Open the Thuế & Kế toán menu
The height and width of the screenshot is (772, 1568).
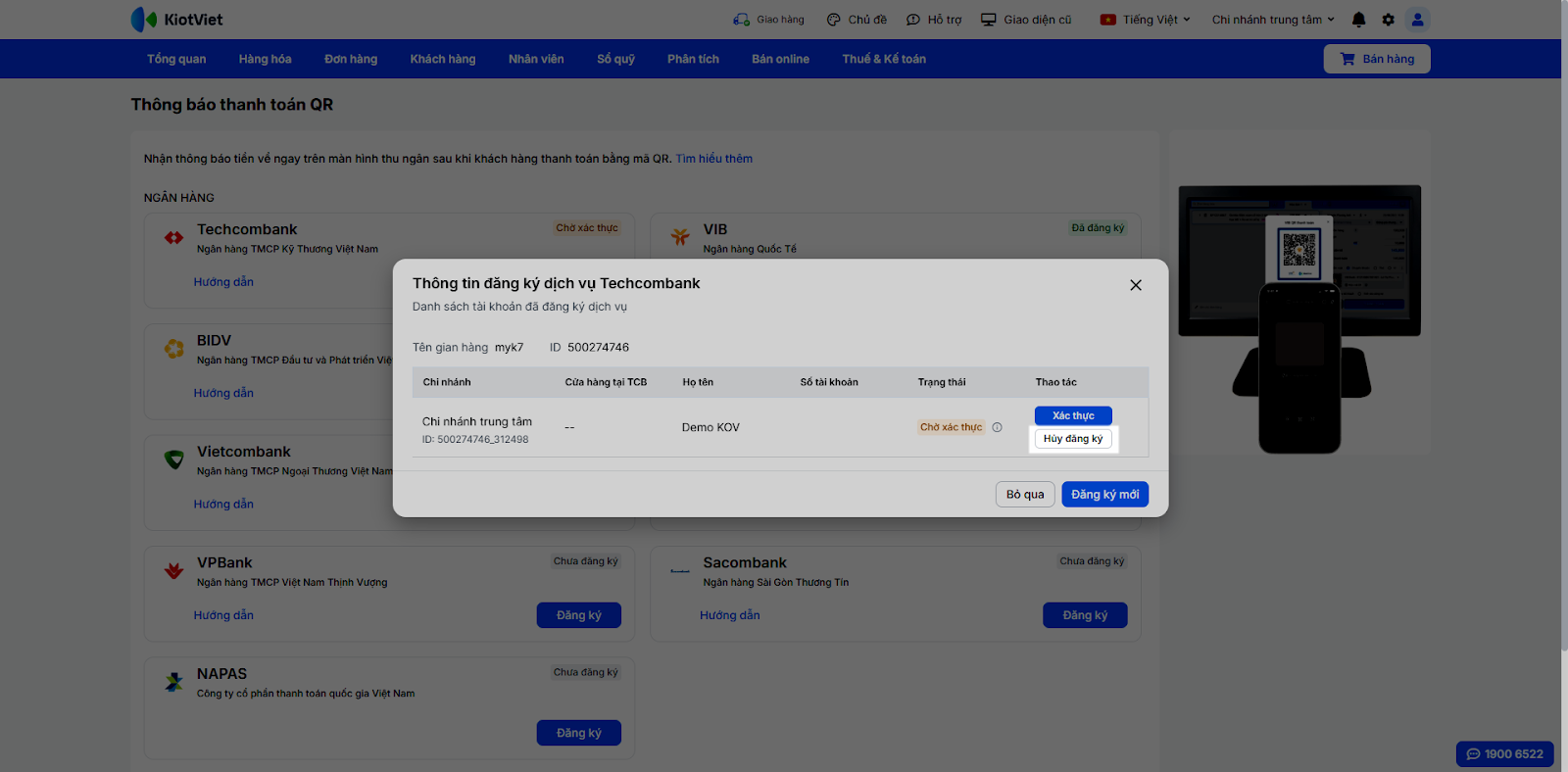tap(884, 59)
